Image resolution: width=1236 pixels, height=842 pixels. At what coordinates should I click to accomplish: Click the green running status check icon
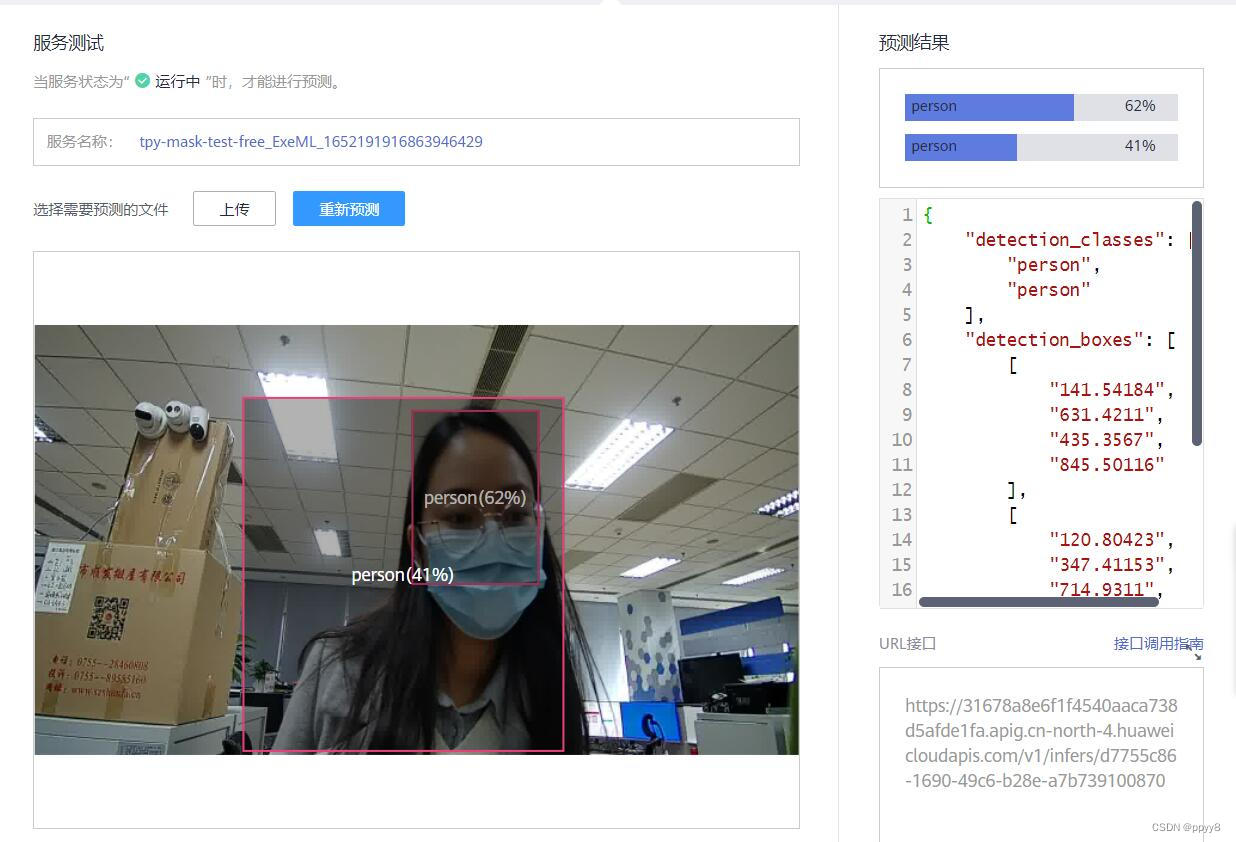[x=142, y=81]
